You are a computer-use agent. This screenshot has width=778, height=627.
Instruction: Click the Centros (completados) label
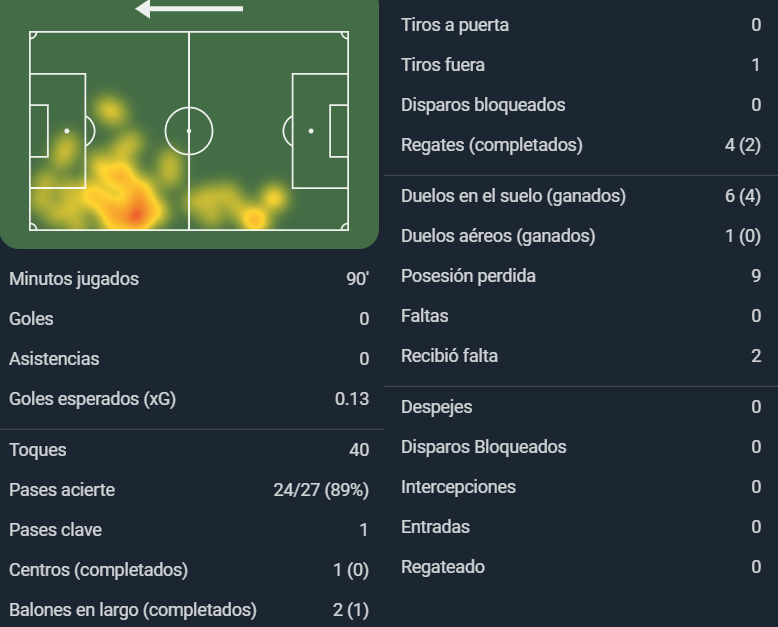tap(98, 570)
